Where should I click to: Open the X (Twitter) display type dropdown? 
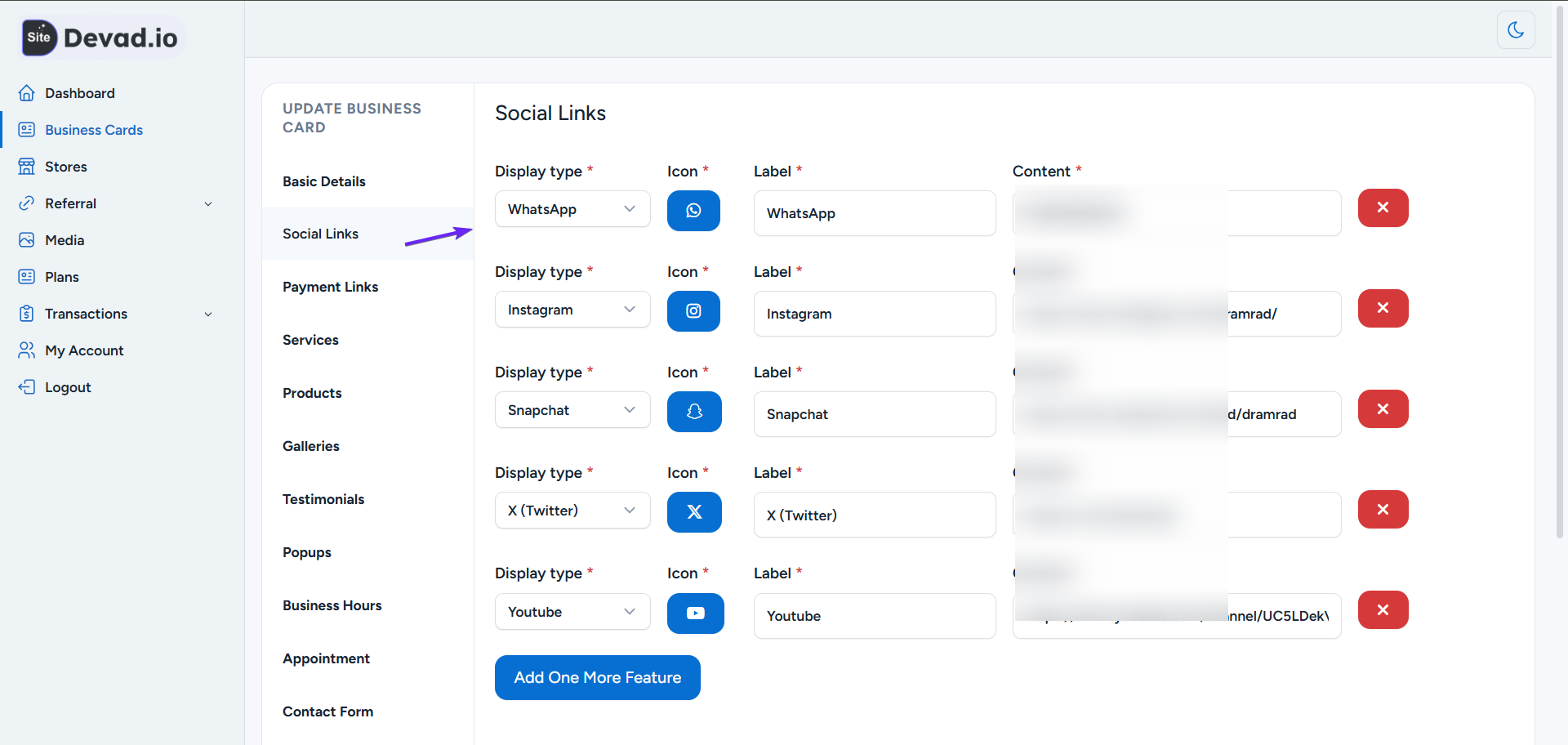(572, 511)
